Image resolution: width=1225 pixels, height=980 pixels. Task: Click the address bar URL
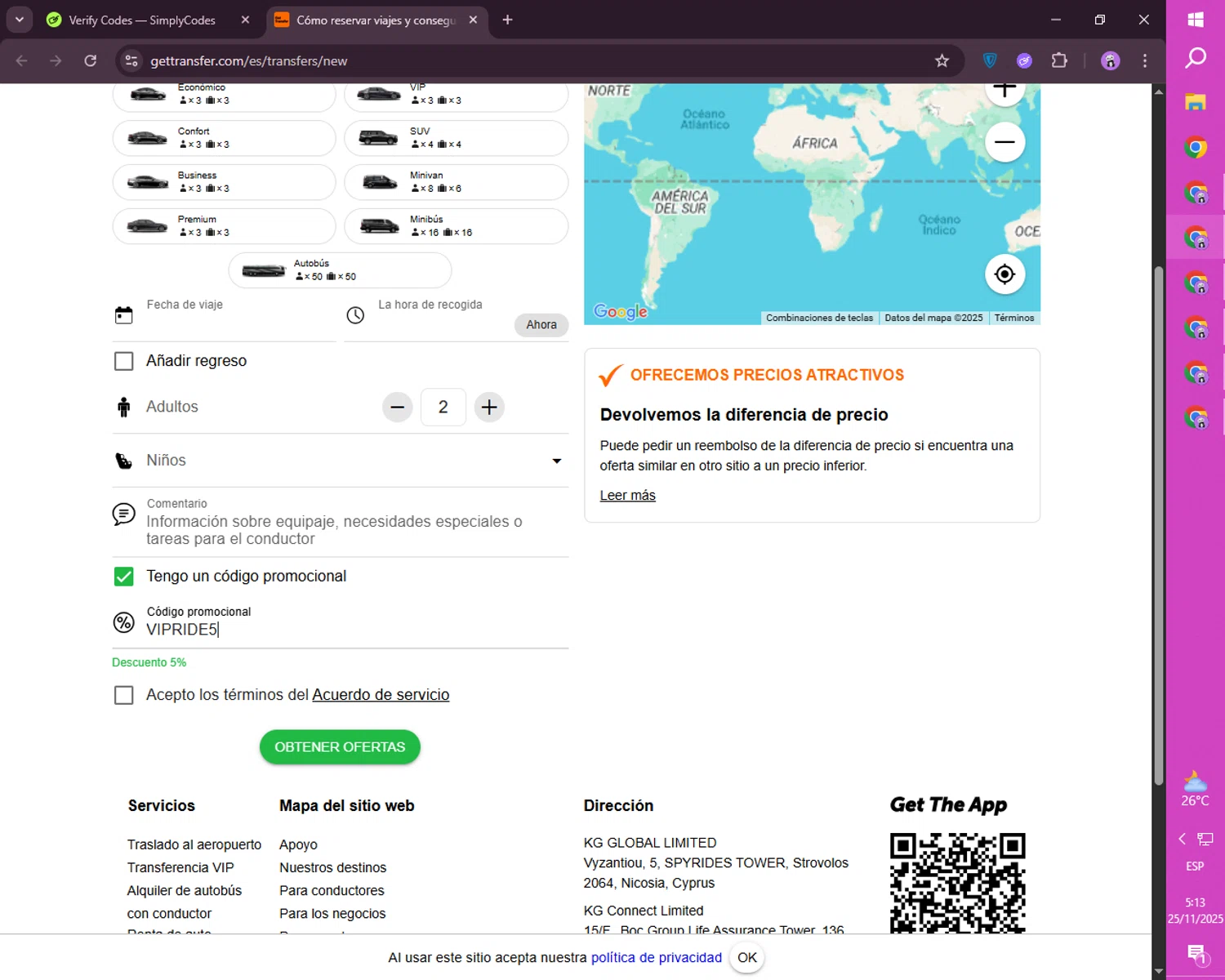248,60
